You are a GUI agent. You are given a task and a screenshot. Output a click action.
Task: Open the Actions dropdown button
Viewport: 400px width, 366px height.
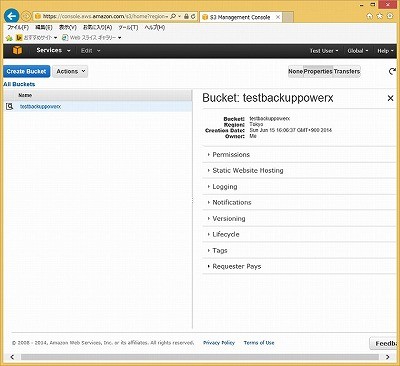pos(70,71)
